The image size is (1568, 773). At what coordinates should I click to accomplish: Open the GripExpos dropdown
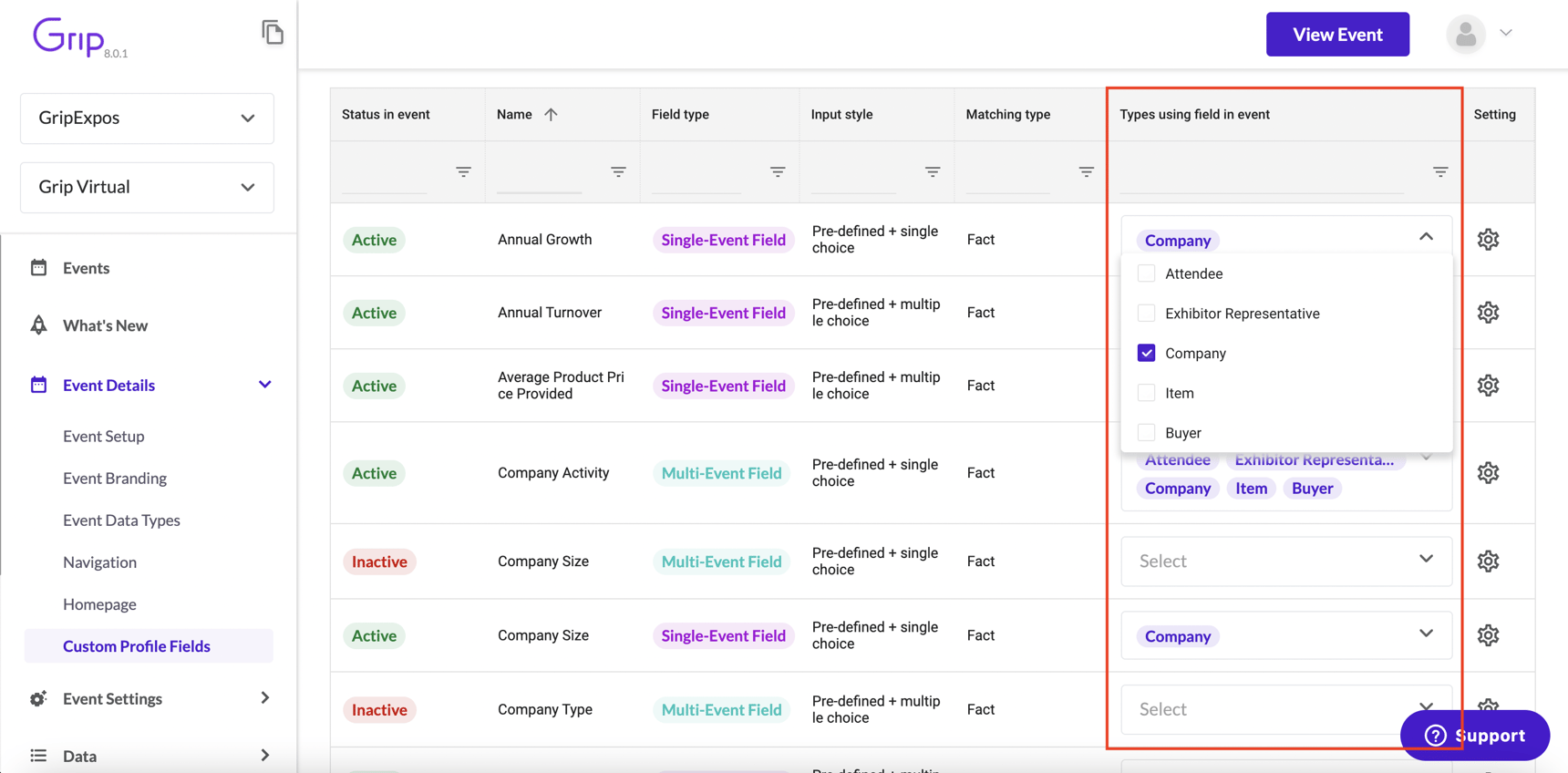pos(147,119)
